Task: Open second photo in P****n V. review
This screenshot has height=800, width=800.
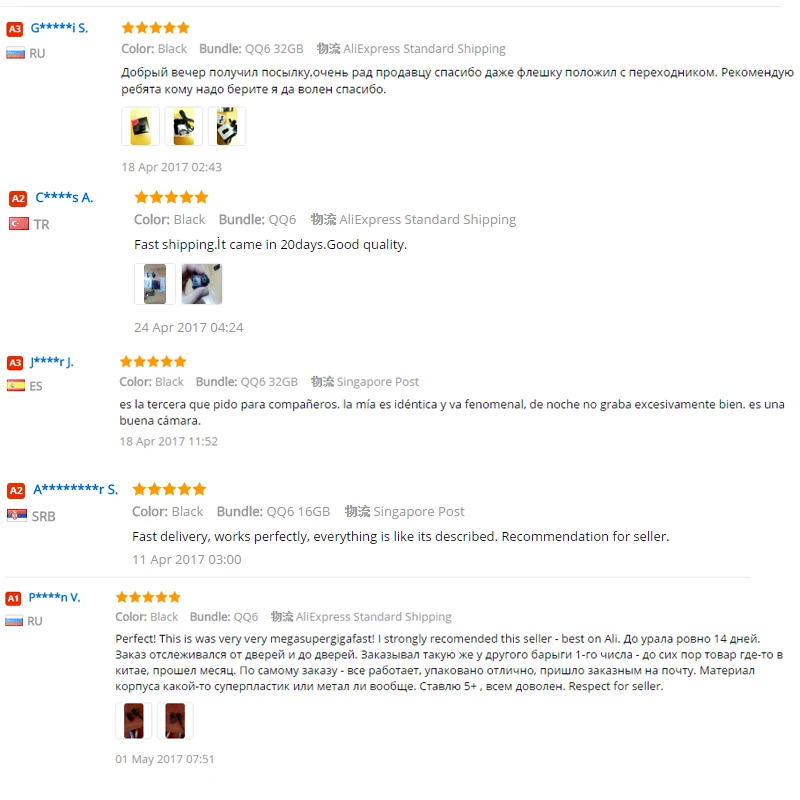Action: pos(175,720)
